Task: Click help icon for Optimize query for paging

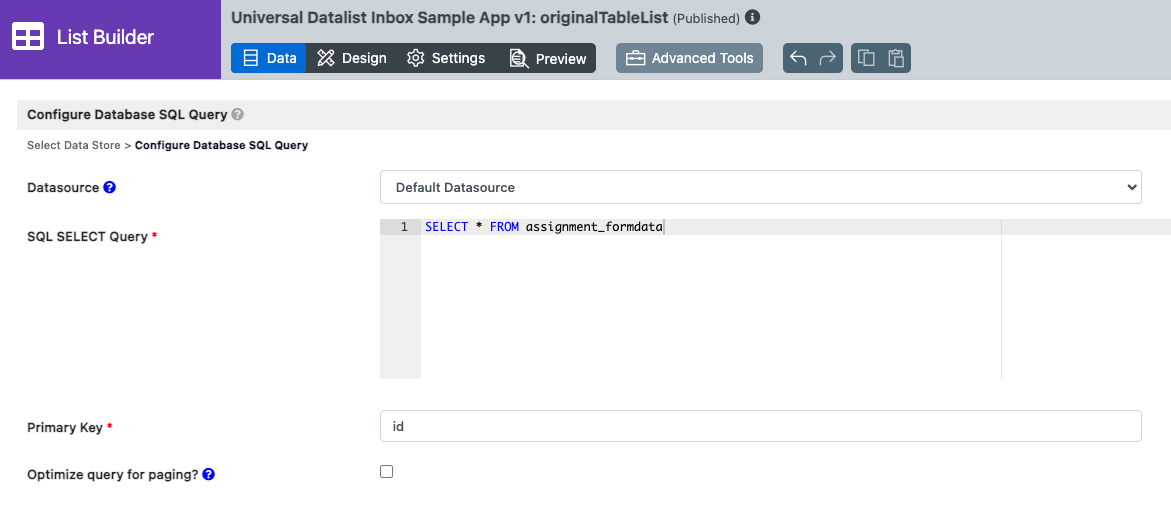Action: click(209, 475)
